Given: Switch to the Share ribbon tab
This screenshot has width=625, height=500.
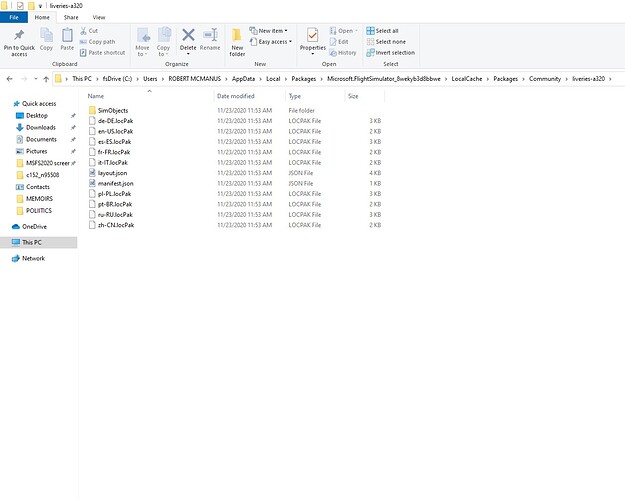Looking at the screenshot, I should 71,18.
